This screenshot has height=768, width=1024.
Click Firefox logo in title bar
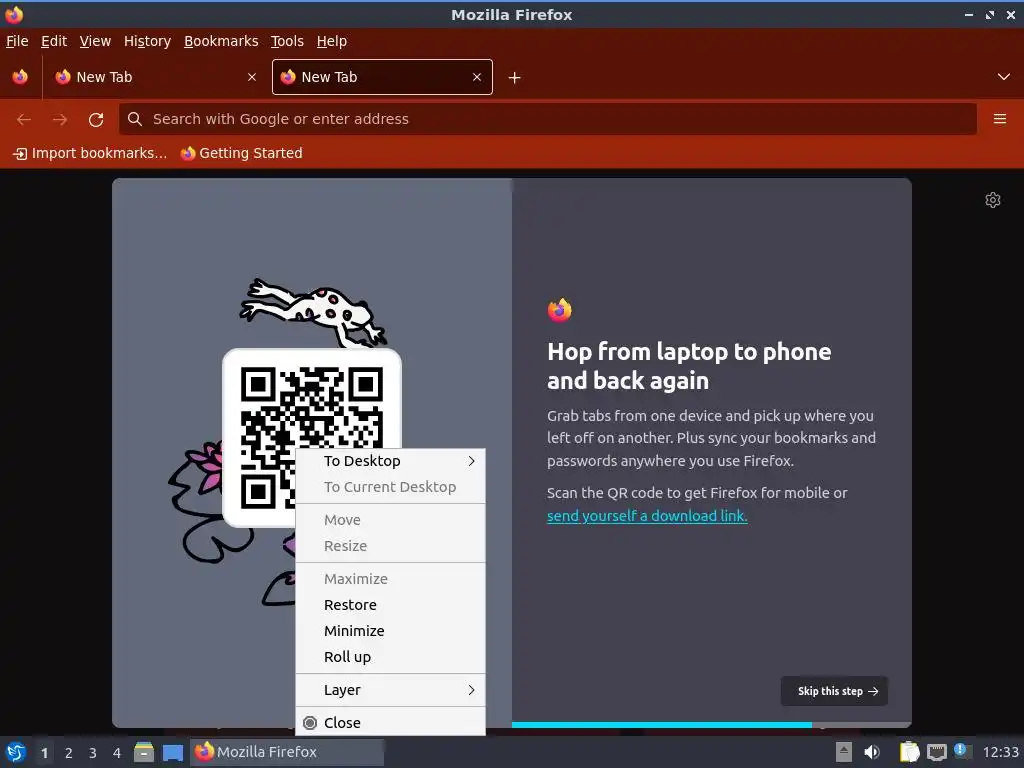pos(14,14)
